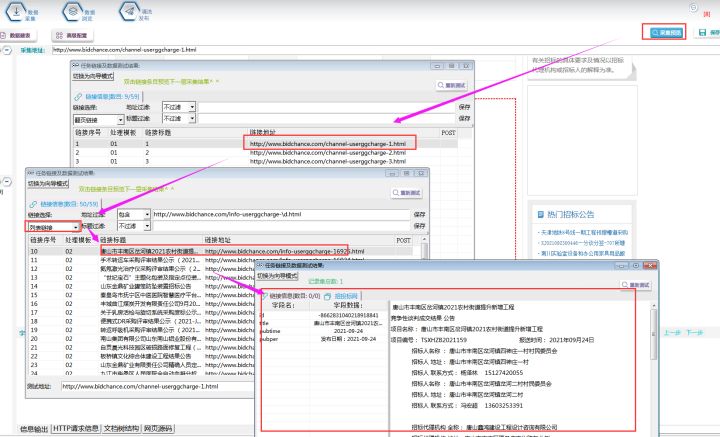Collapse the round minus expander beside 采集地址

(7, 50)
